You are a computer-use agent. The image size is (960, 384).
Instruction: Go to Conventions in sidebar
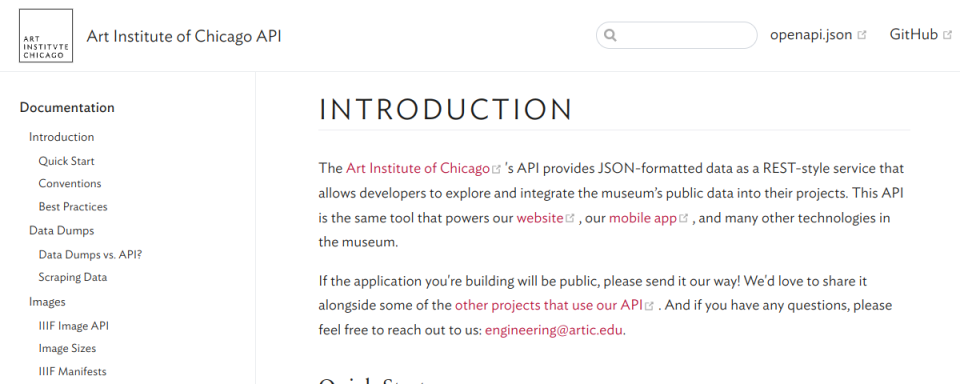pos(70,184)
